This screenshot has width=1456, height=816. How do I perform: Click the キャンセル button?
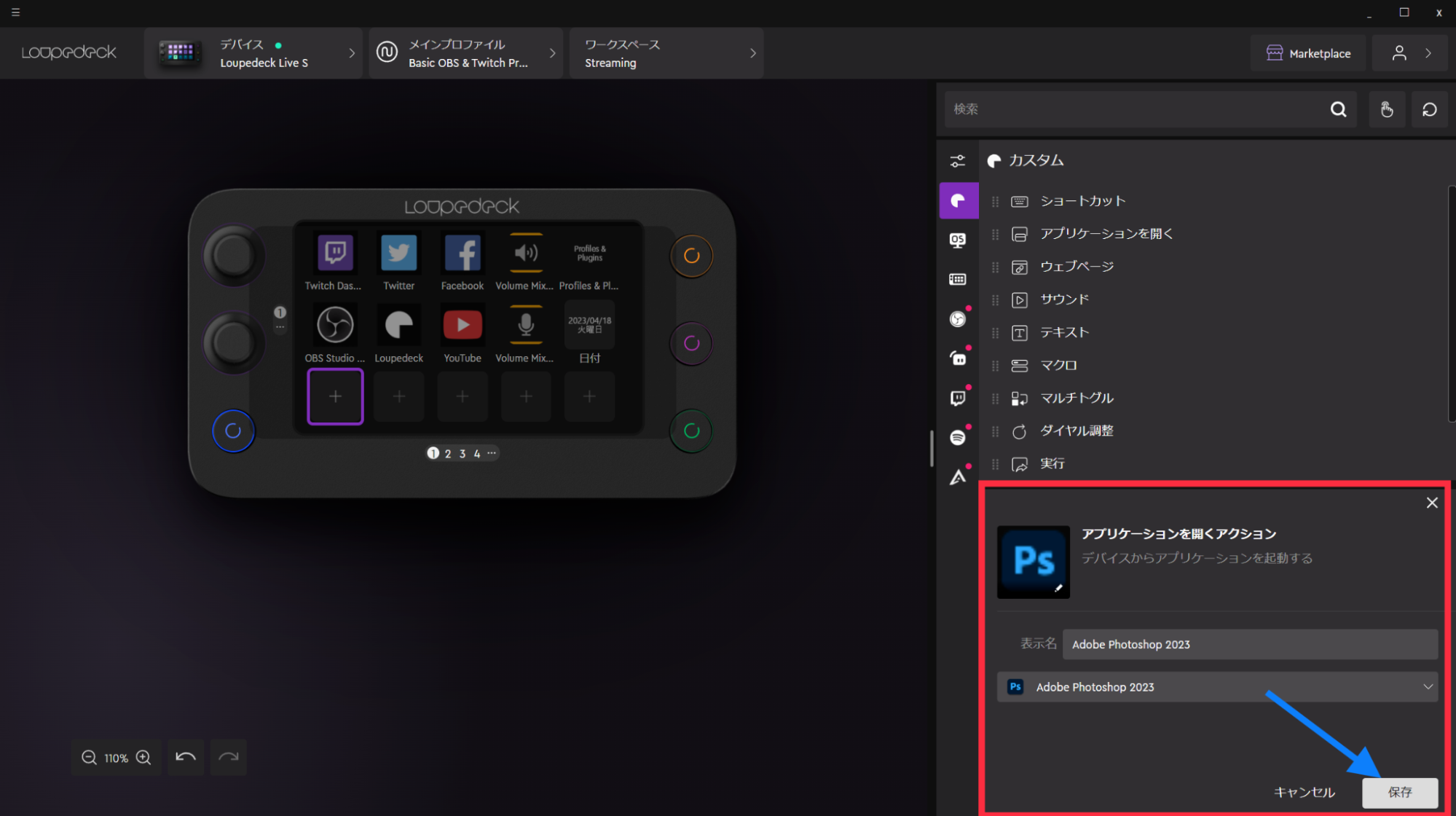point(1304,792)
